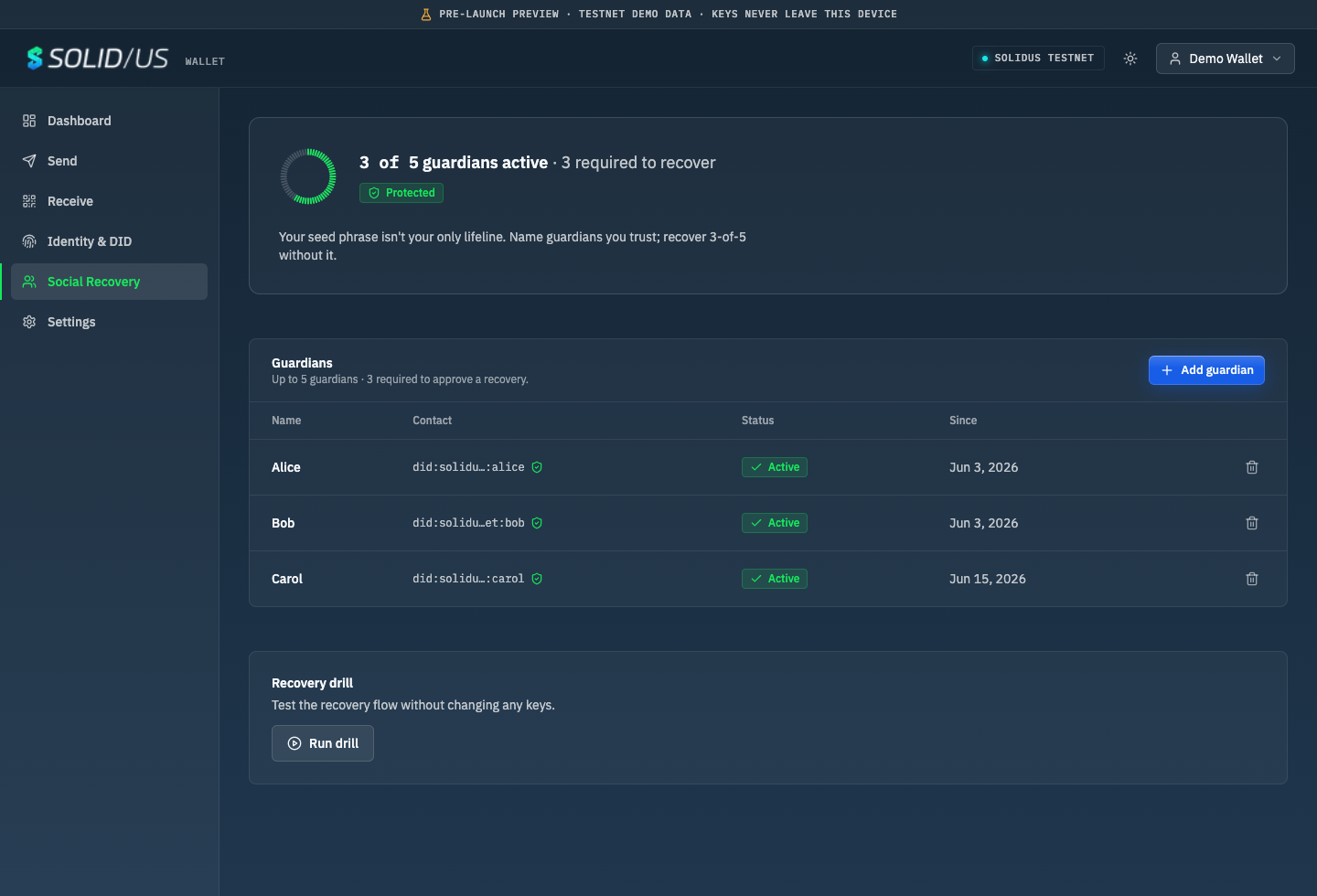Click verified shield next to Bob's DID
The height and width of the screenshot is (896, 1317).
537,523
